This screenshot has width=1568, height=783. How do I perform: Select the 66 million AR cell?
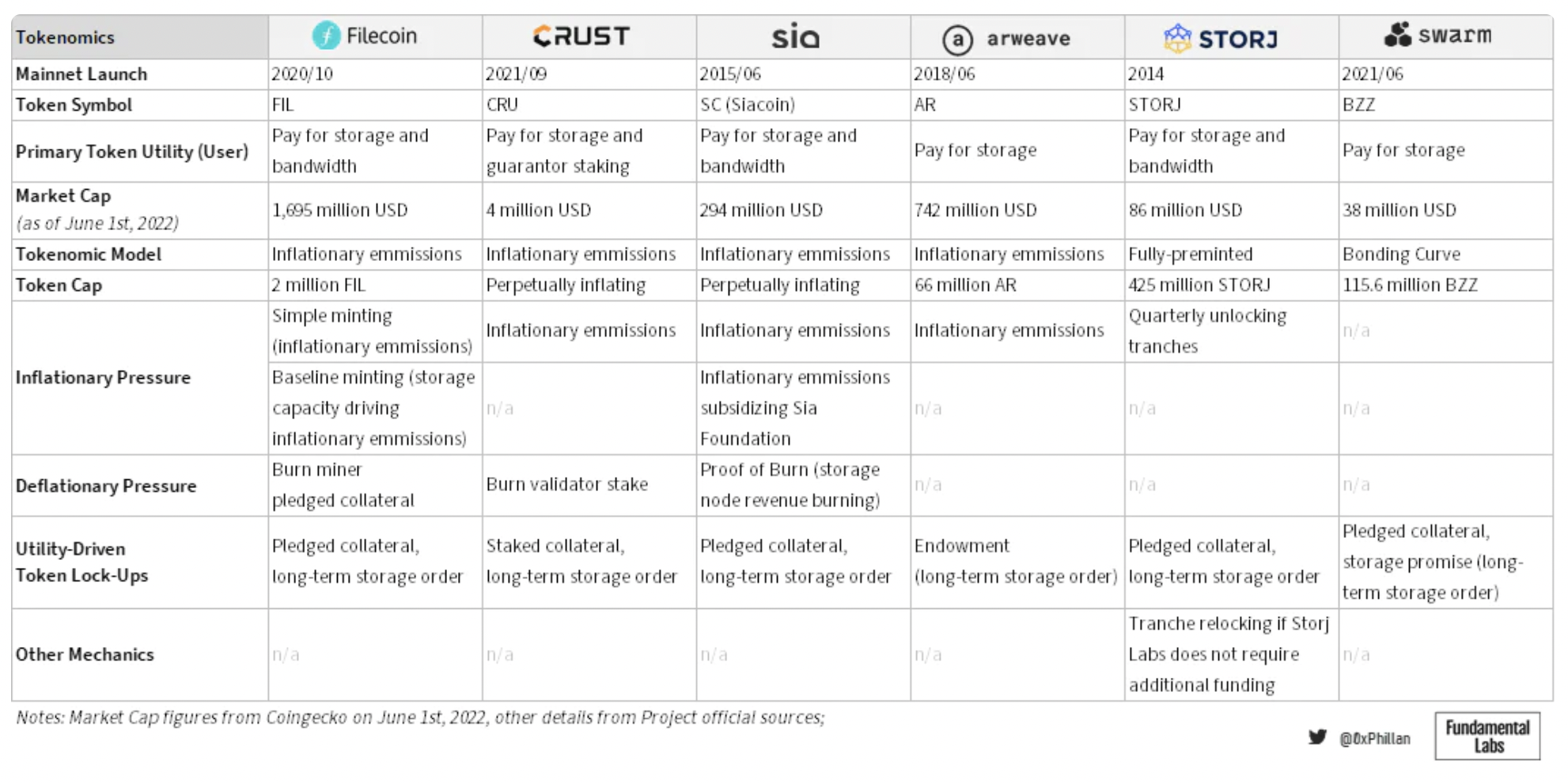pos(965,286)
